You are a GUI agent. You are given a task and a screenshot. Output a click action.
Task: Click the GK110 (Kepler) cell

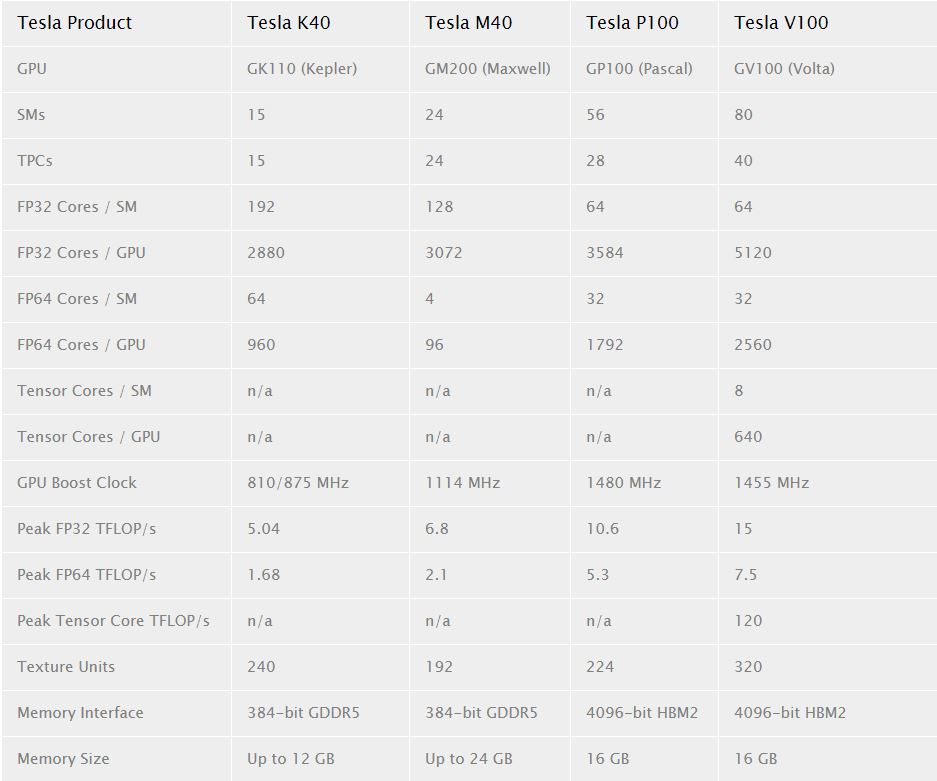tap(302, 69)
